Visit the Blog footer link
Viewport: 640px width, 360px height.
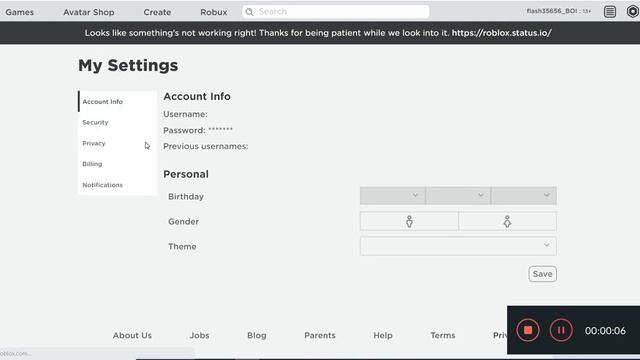point(257,335)
